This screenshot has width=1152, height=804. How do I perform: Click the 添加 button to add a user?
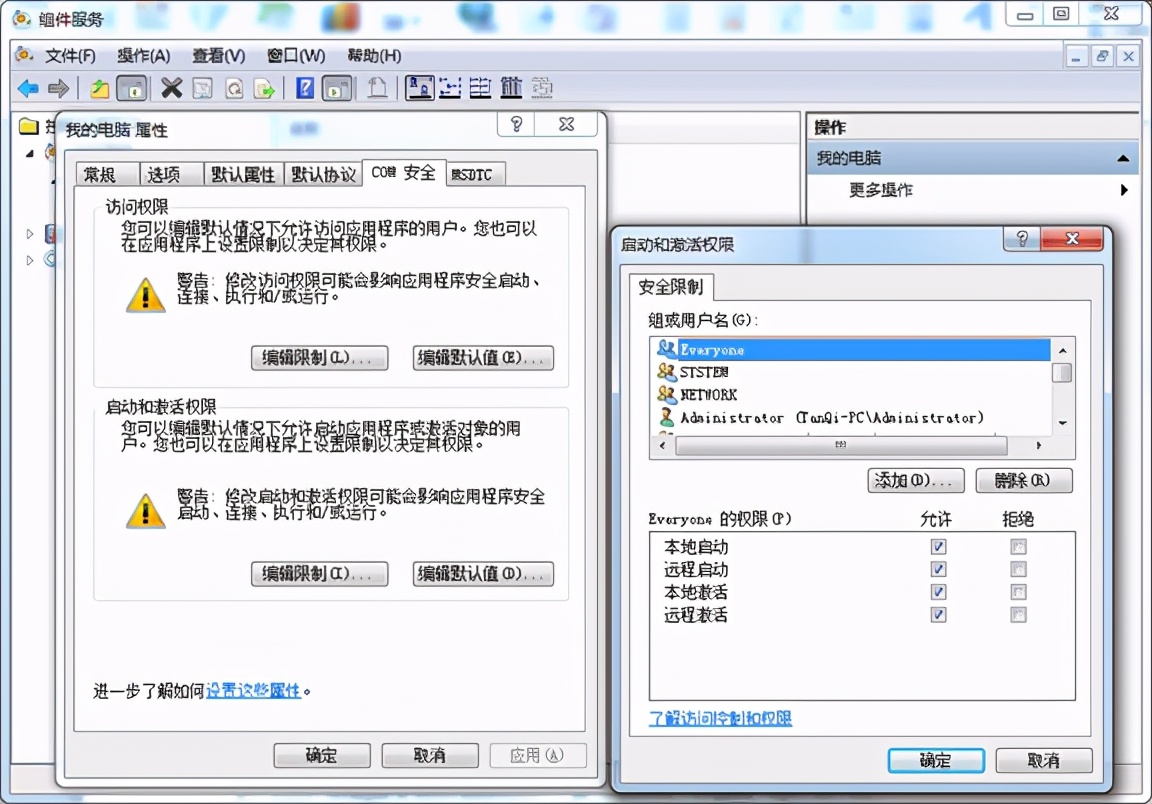click(x=914, y=480)
